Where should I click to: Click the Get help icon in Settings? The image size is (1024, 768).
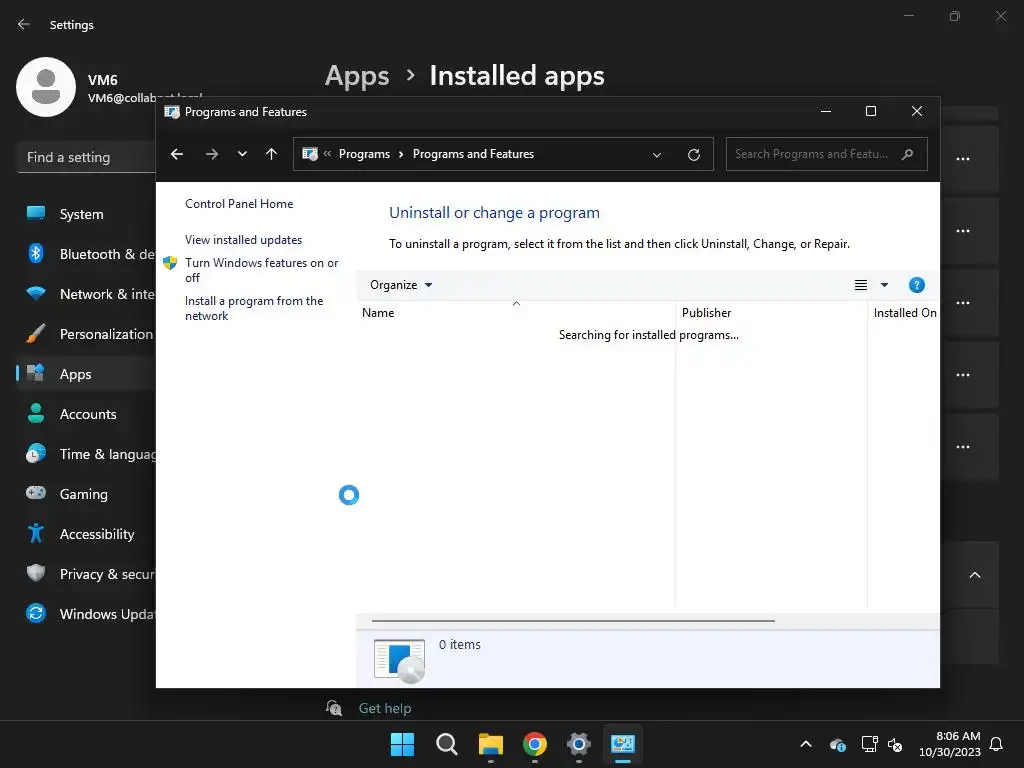[334, 708]
